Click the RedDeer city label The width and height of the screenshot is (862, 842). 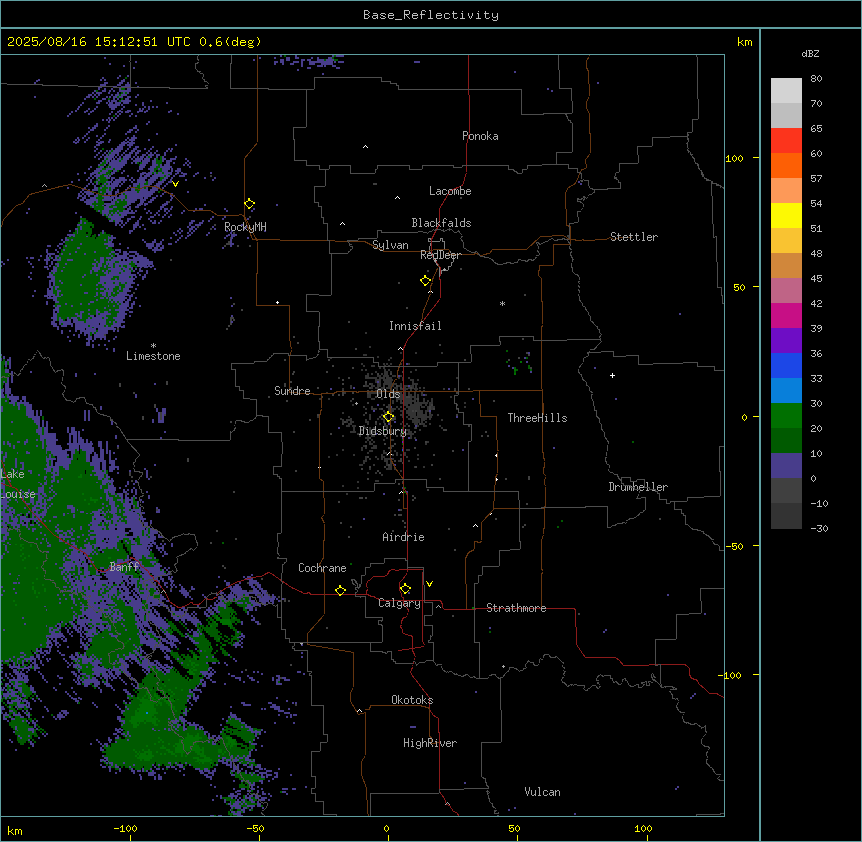pyautogui.click(x=440, y=255)
